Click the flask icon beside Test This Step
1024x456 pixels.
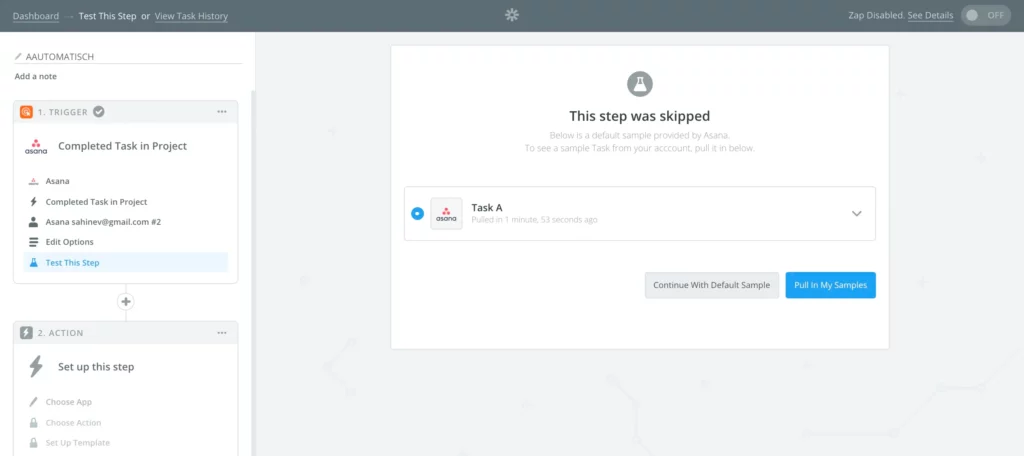(x=33, y=263)
